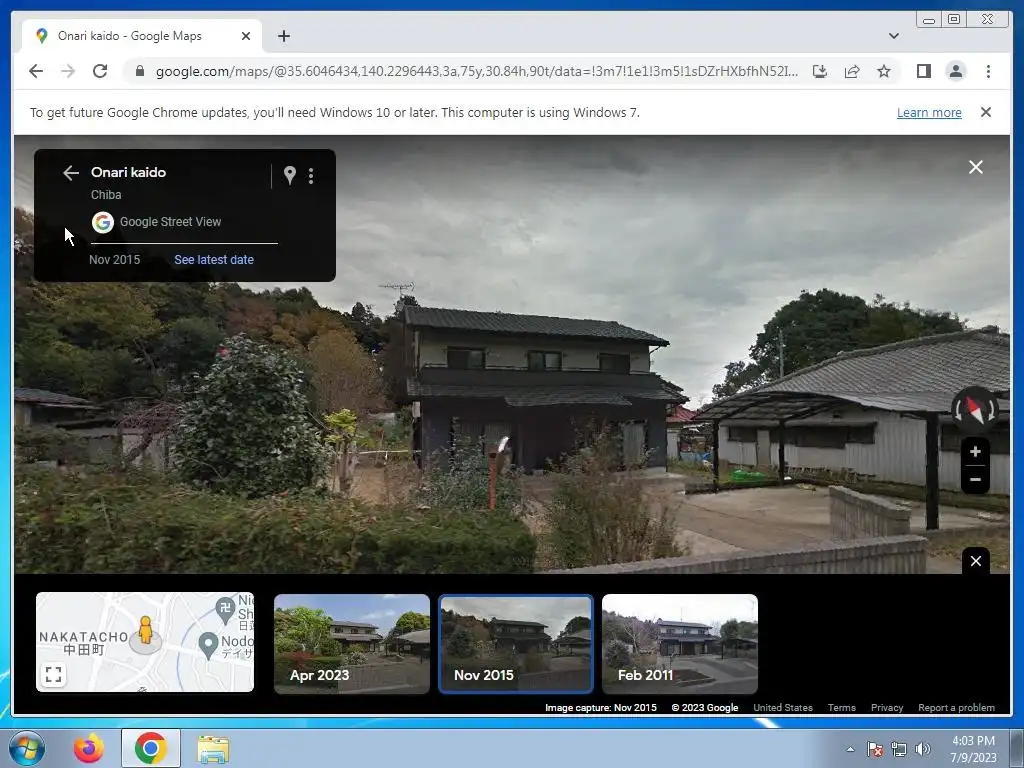Share this page icon

tap(852, 71)
